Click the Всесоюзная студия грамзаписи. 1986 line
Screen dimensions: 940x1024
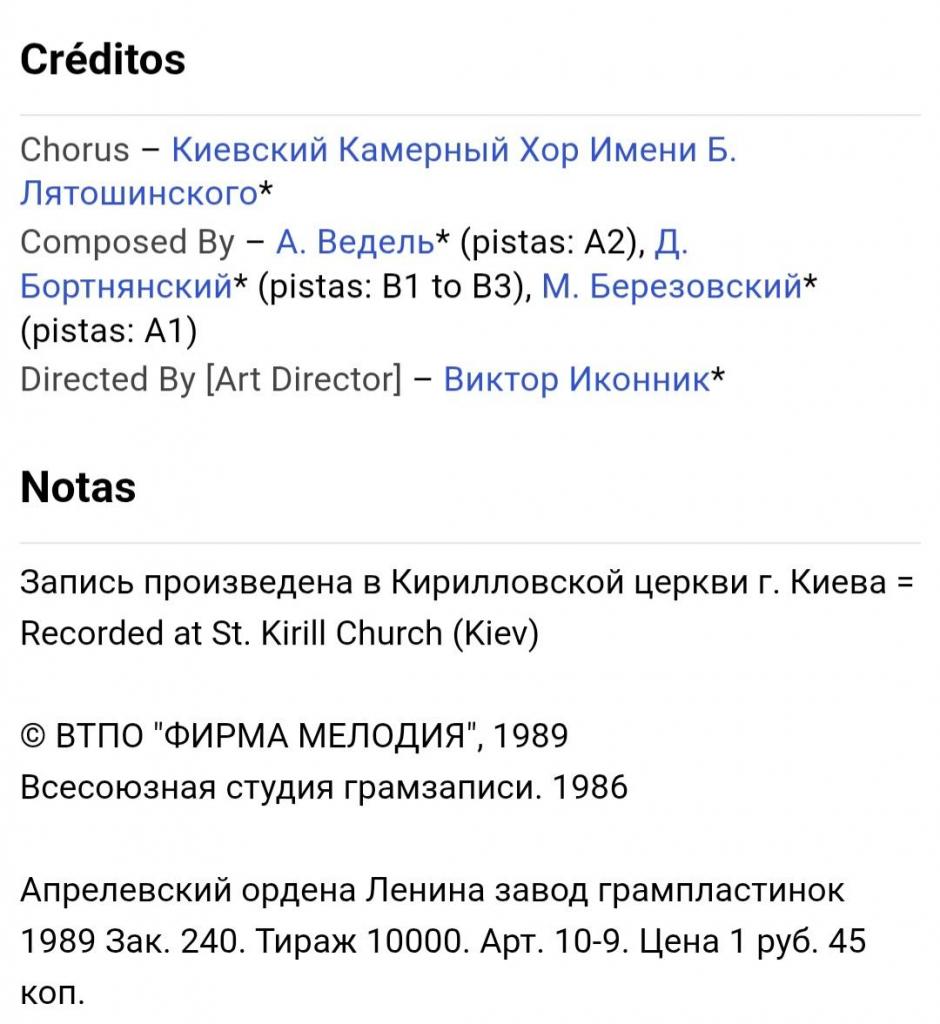pyautogui.click(x=324, y=788)
